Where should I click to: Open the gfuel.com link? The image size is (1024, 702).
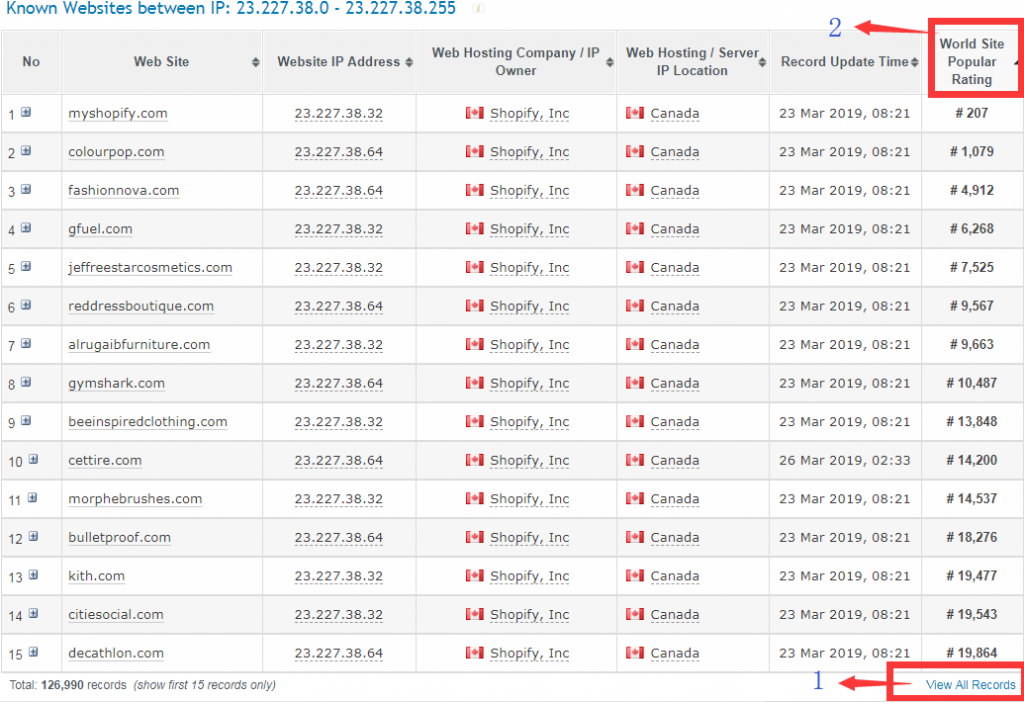100,229
